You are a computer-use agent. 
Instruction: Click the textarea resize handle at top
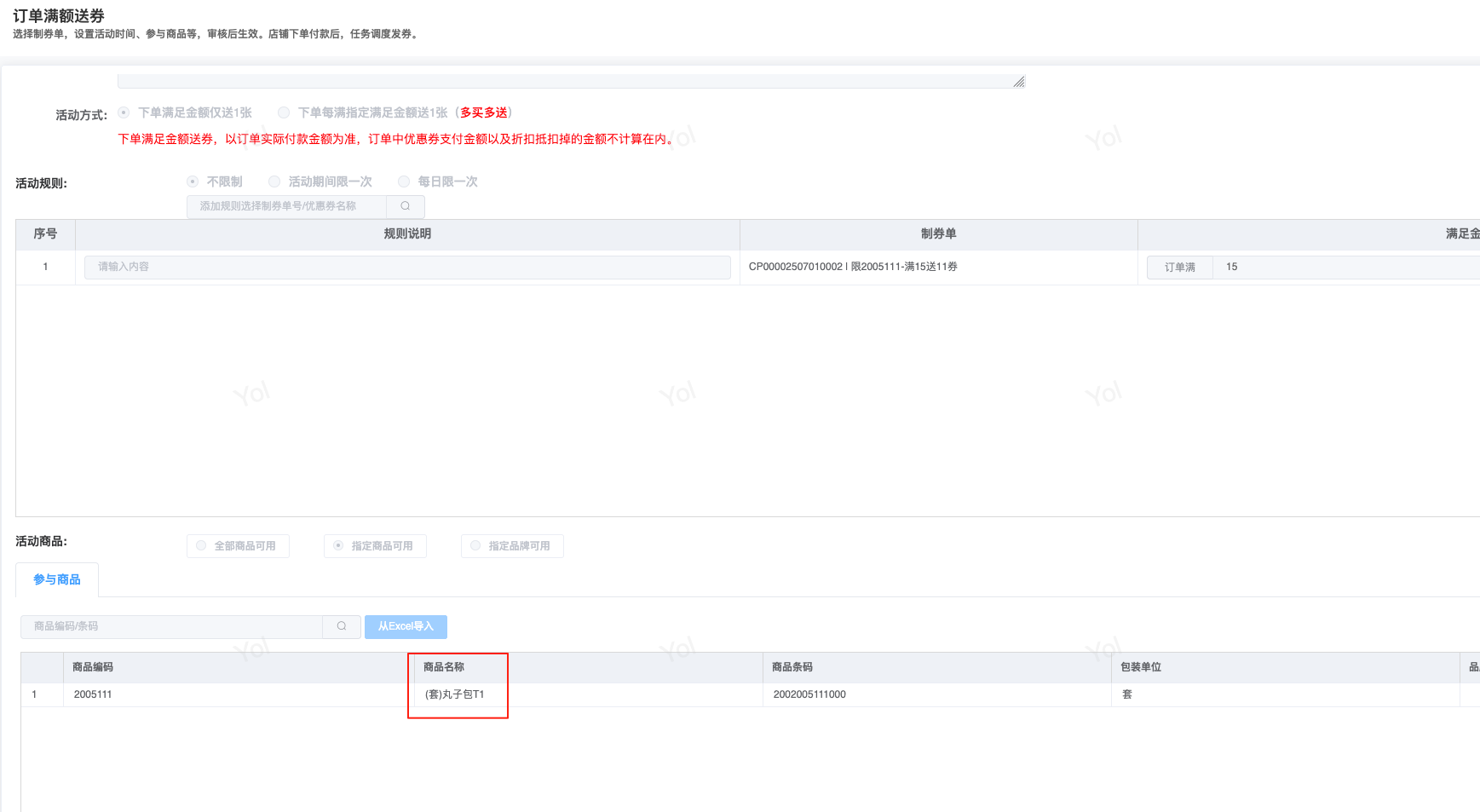(x=1019, y=82)
